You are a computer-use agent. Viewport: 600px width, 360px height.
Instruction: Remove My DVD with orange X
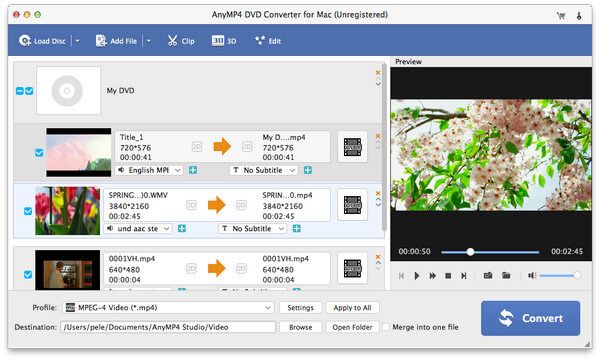click(x=378, y=72)
